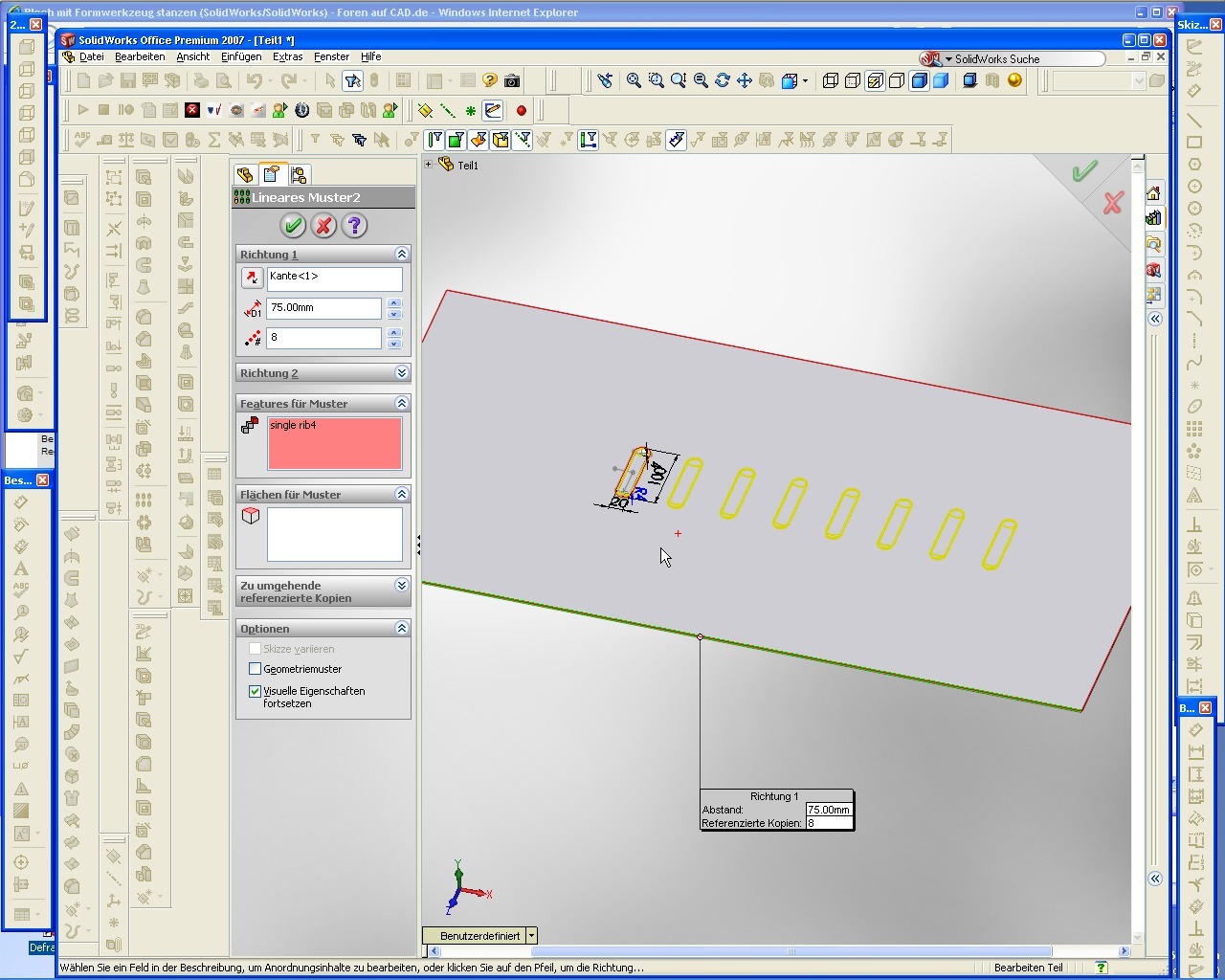Open the Fenster menu
The width and height of the screenshot is (1225, 980).
pos(331,56)
